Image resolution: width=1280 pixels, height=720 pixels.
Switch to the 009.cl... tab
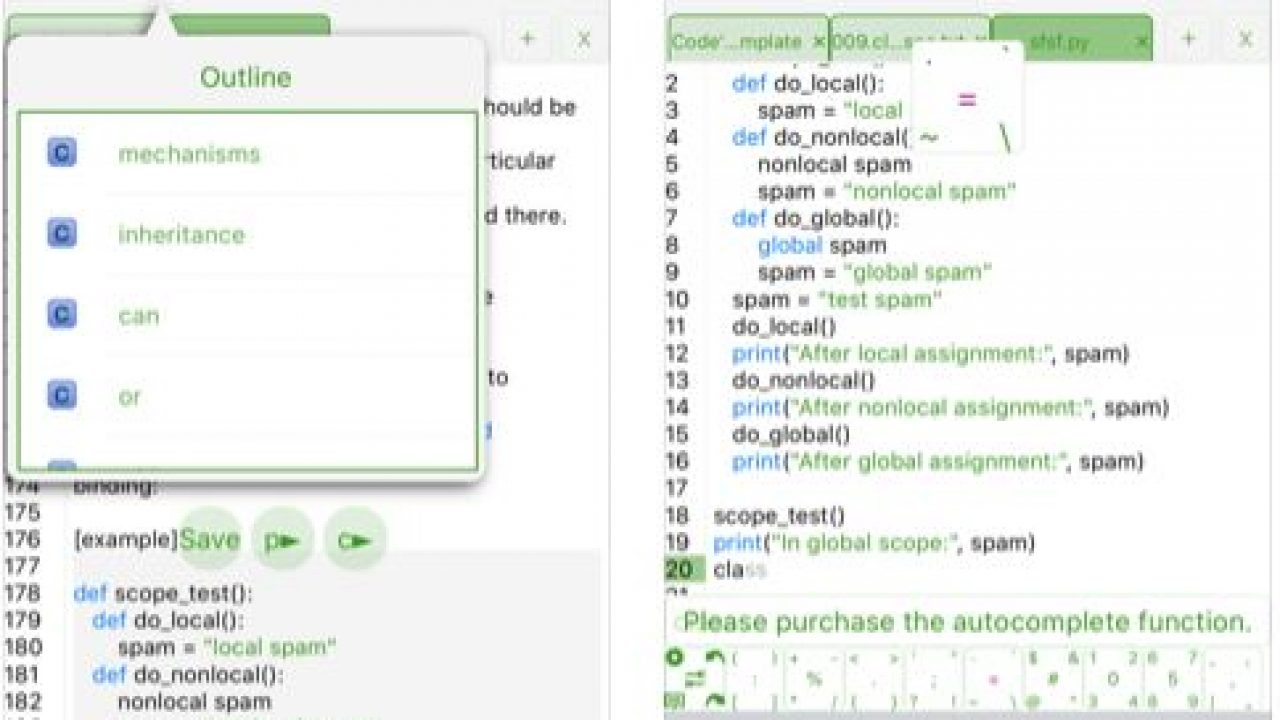pos(910,41)
